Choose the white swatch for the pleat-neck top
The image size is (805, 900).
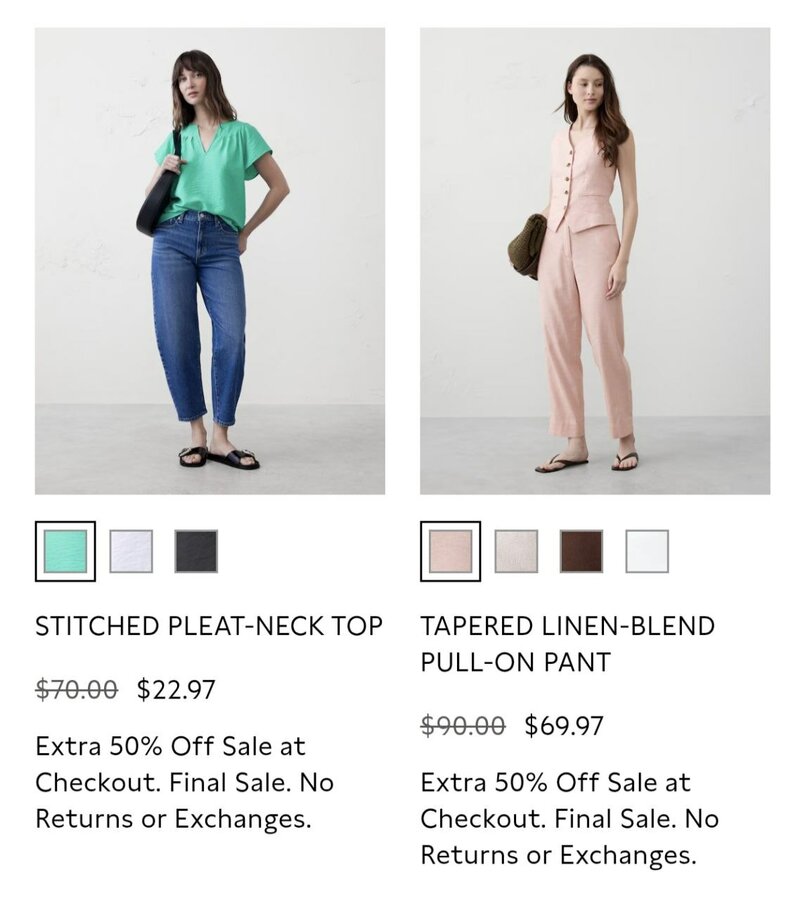click(x=131, y=551)
